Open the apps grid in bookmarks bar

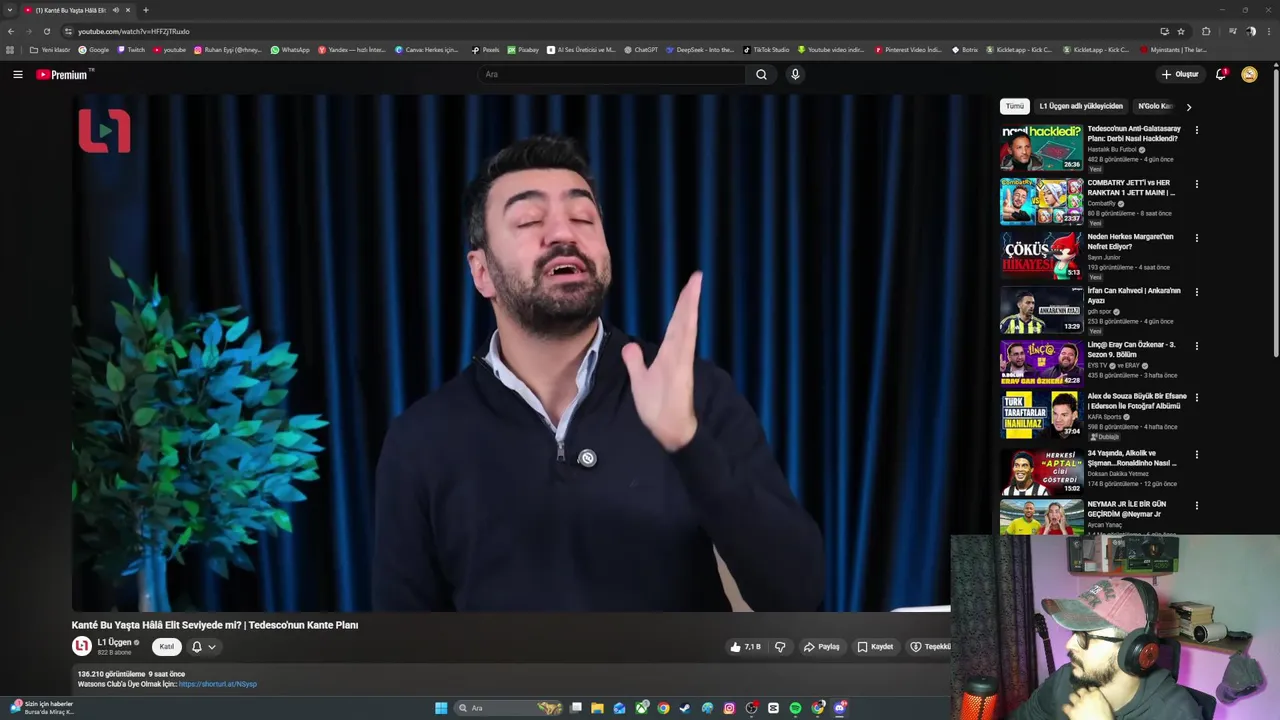pyautogui.click(x=10, y=49)
